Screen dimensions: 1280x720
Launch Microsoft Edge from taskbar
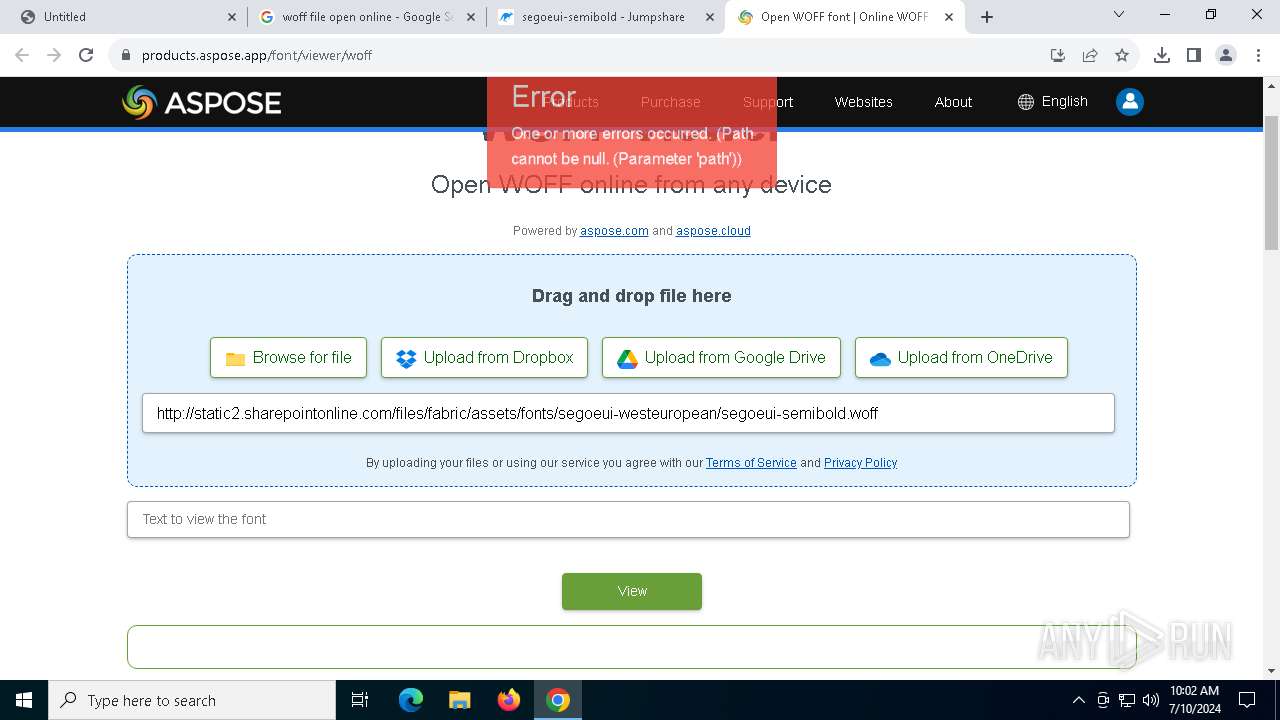411,700
